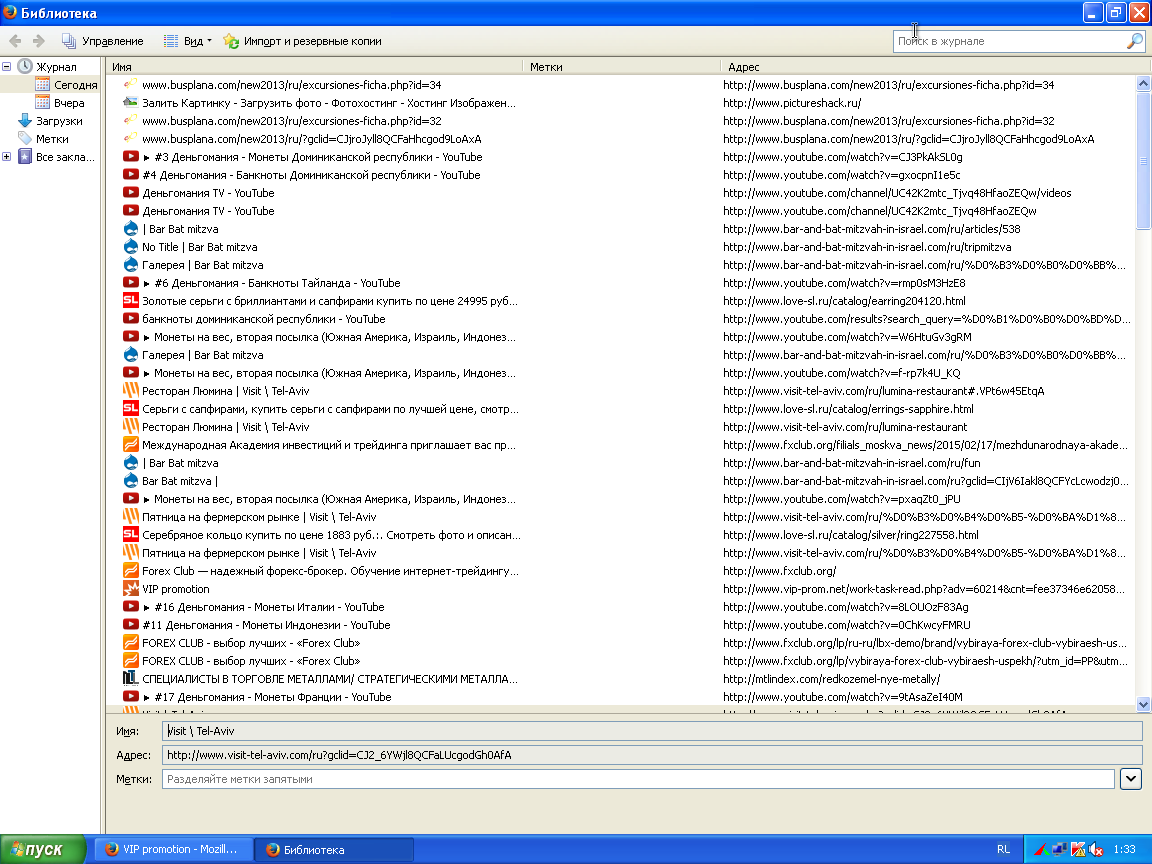This screenshot has height=864, width=1152.
Task: Click the Метки tags input field
Action: pos(638,779)
